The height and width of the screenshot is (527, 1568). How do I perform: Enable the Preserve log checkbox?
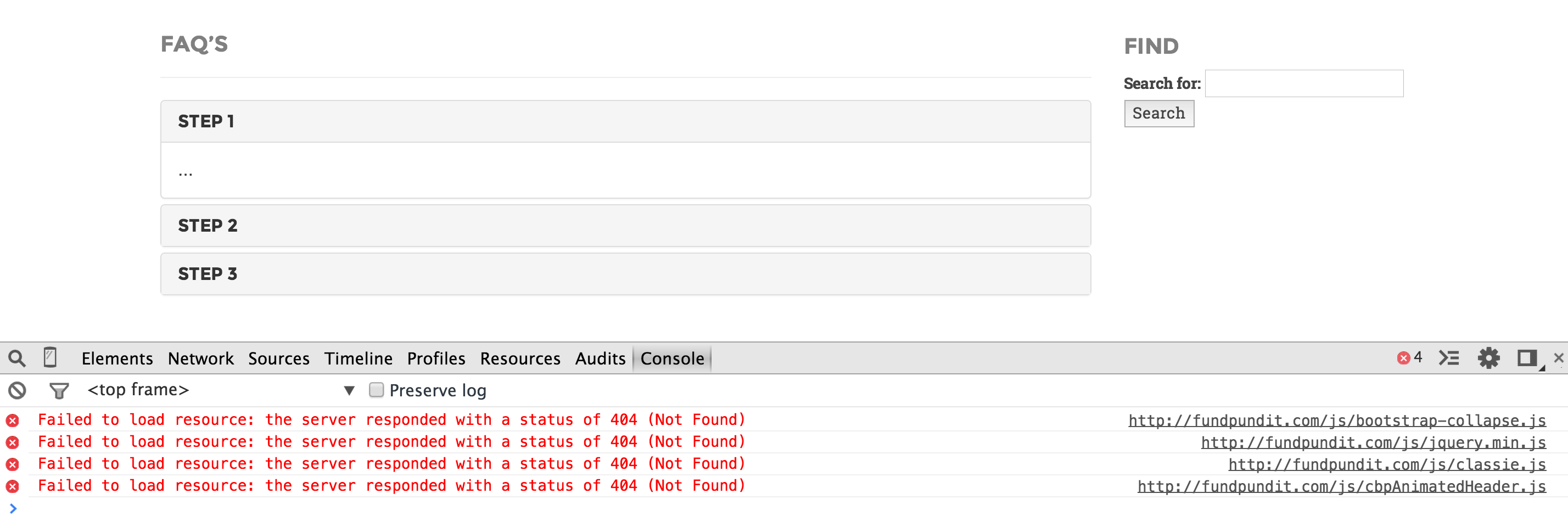pyautogui.click(x=376, y=389)
